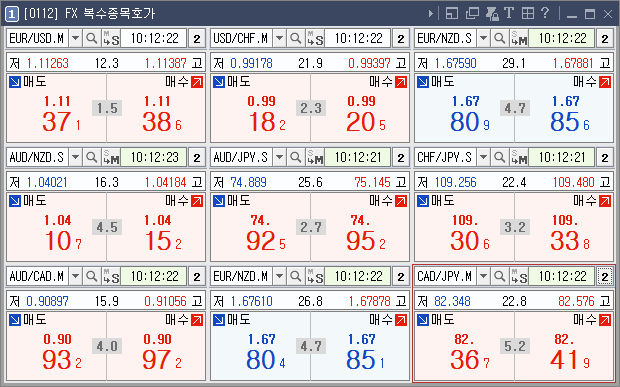620x387 pixels.
Task: Expand the AUD/CAD.M symbol dropdown
Action: click(76, 276)
